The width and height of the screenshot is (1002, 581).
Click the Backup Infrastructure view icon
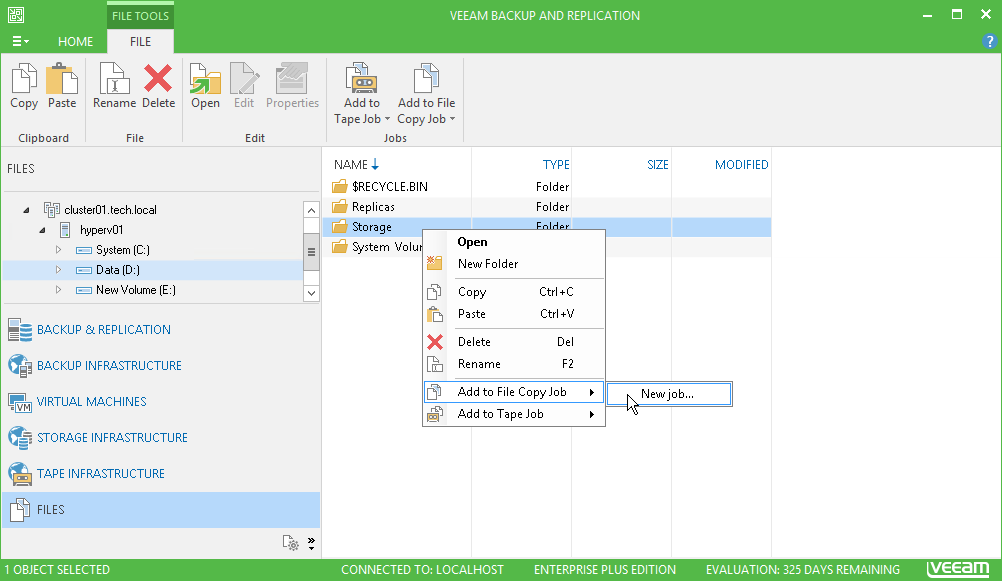coord(20,366)
